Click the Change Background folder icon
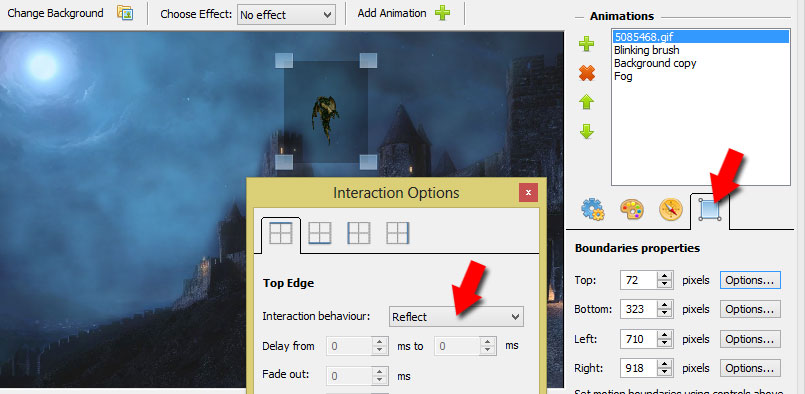Image resolution: width=805 pixels, height=394 pixels. (125, 12)
